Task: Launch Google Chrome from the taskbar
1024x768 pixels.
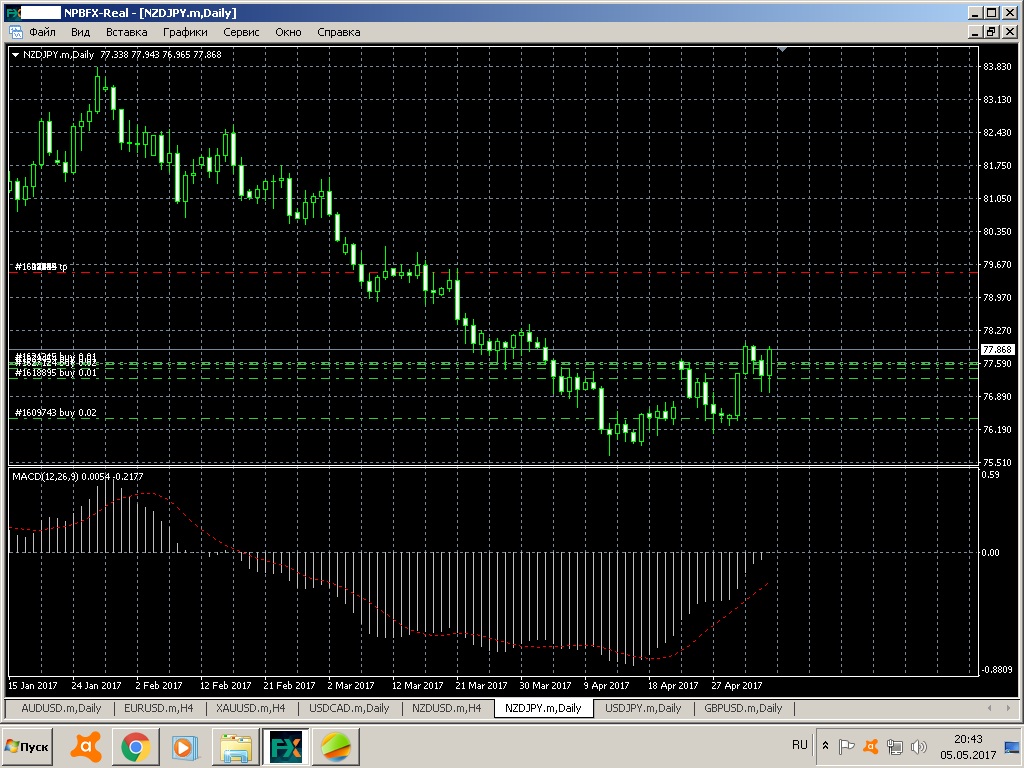Action: [136, 746]
